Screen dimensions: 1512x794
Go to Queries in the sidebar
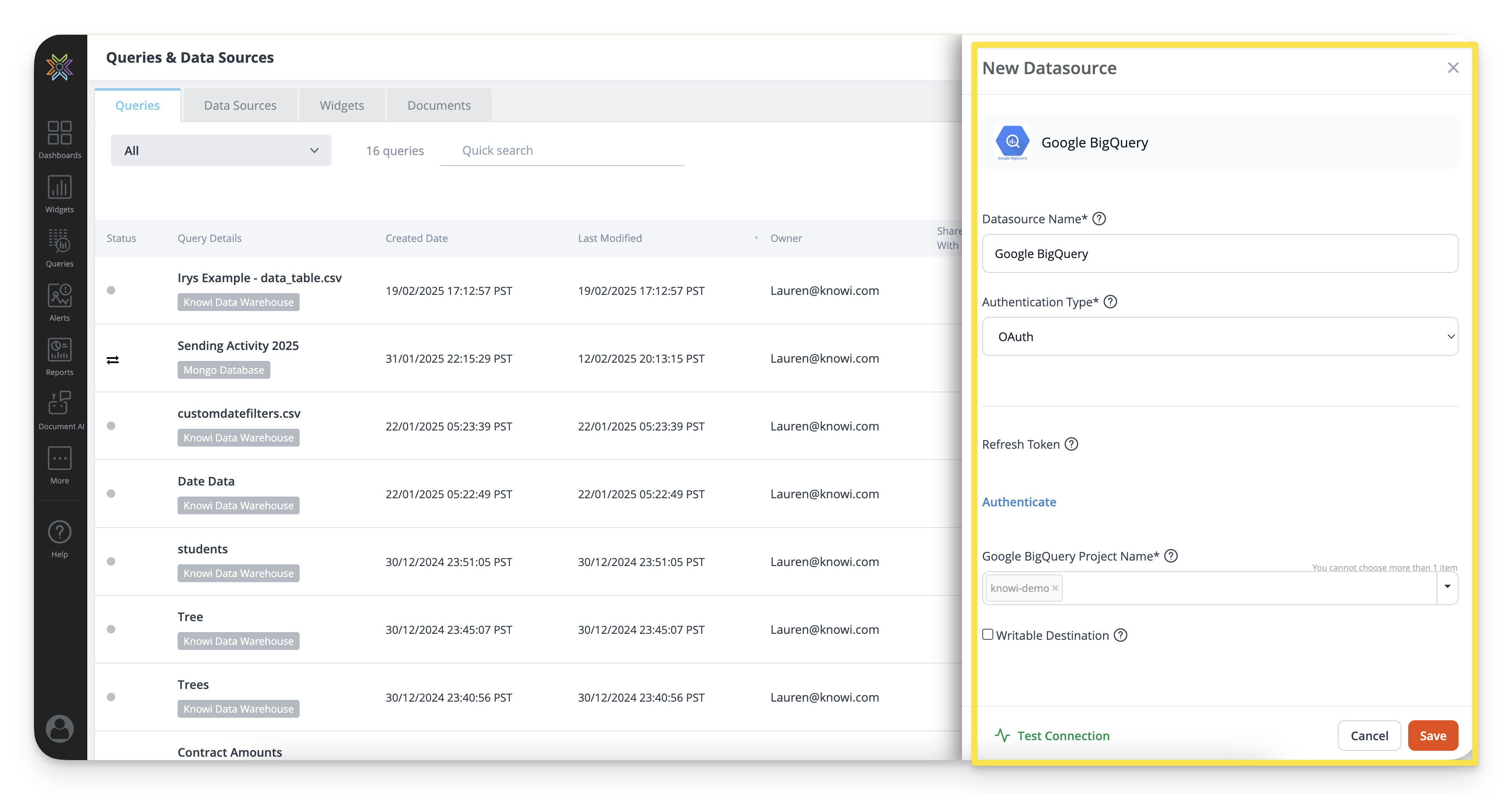pyautogui.click(x=59, y=248)
